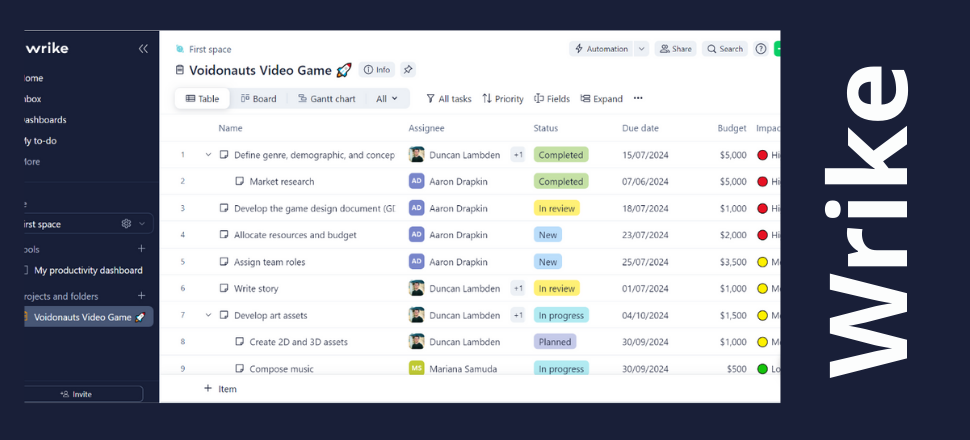Open Completed status for Market research
Screen dimensions: 970x440
pos(560,181)
